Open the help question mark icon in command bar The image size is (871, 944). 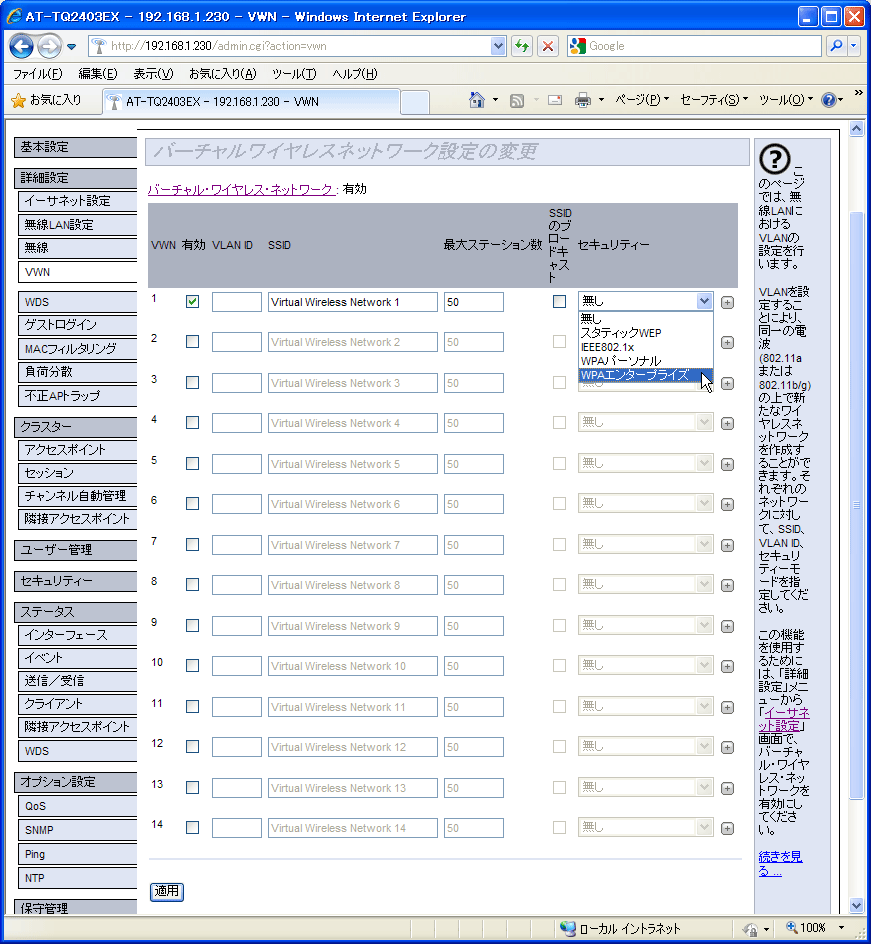click(x=829, y=100)
